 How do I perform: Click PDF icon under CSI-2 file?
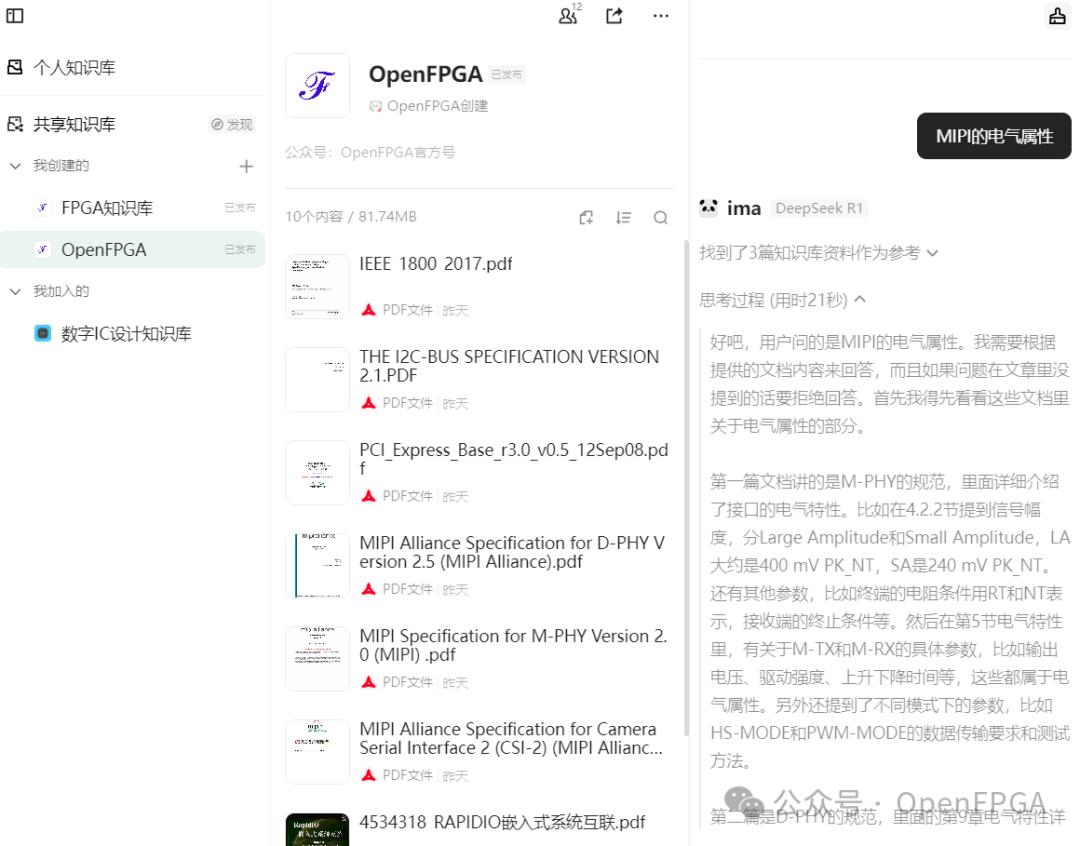368,775
